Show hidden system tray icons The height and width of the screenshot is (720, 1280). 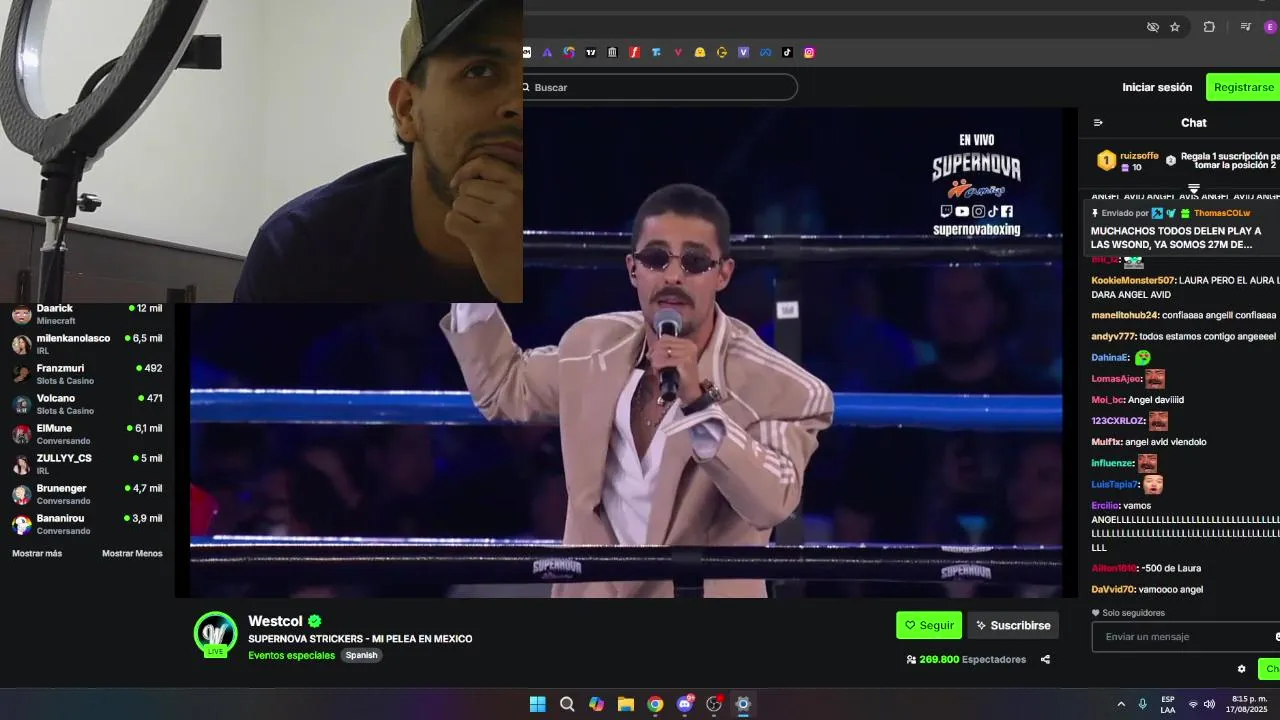click(1121, 704)
